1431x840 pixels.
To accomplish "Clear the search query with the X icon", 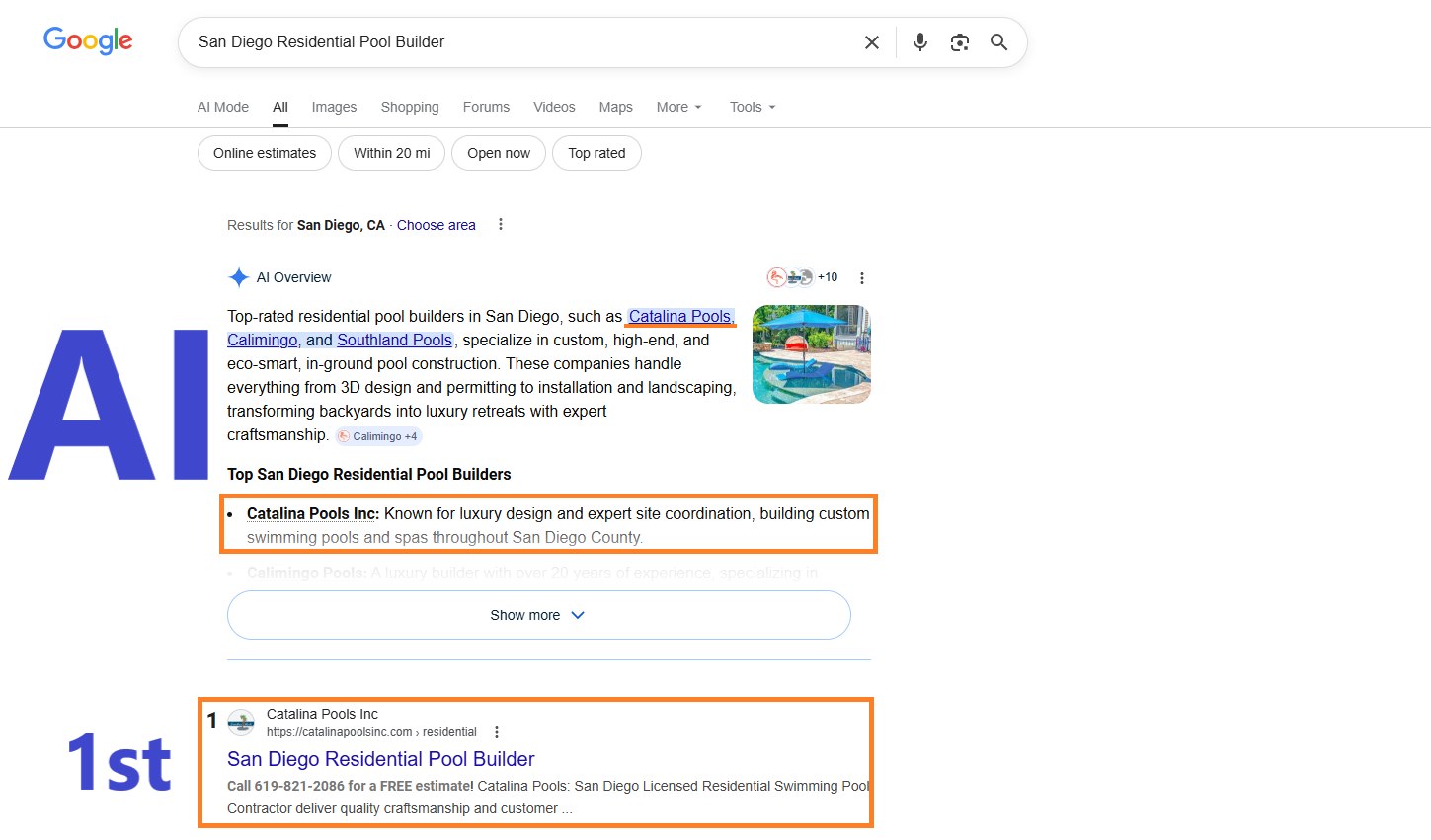I will click(x=872, y=42).
